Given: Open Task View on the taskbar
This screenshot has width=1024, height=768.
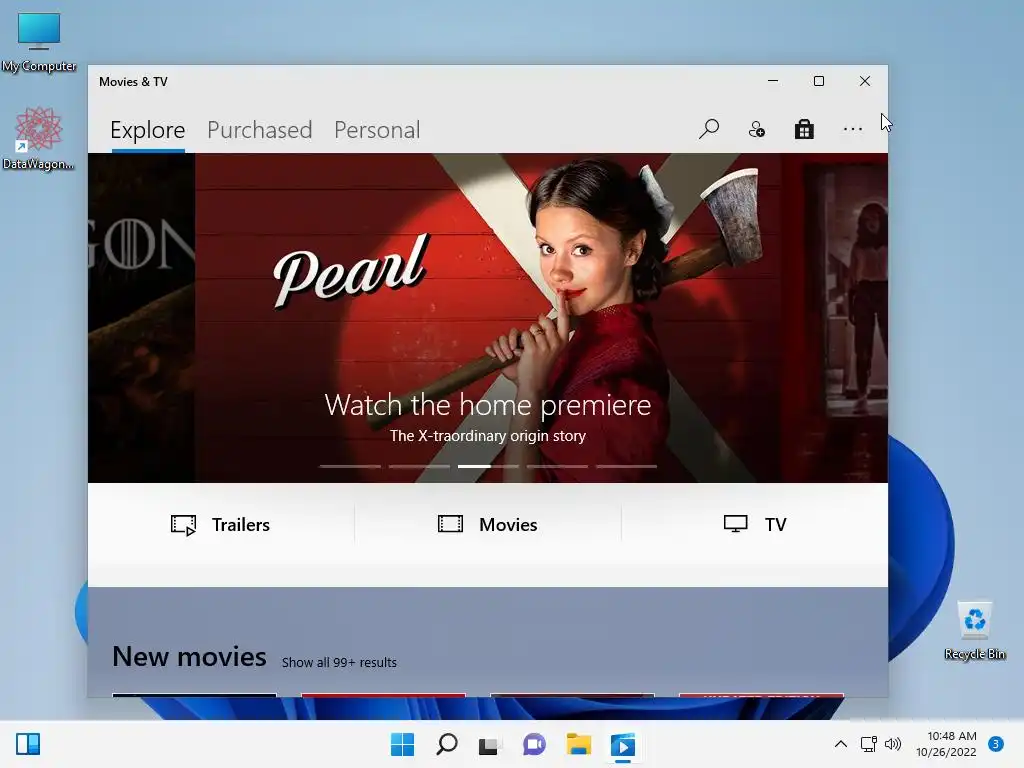Looking at the screenshot, I should (490, 744).
